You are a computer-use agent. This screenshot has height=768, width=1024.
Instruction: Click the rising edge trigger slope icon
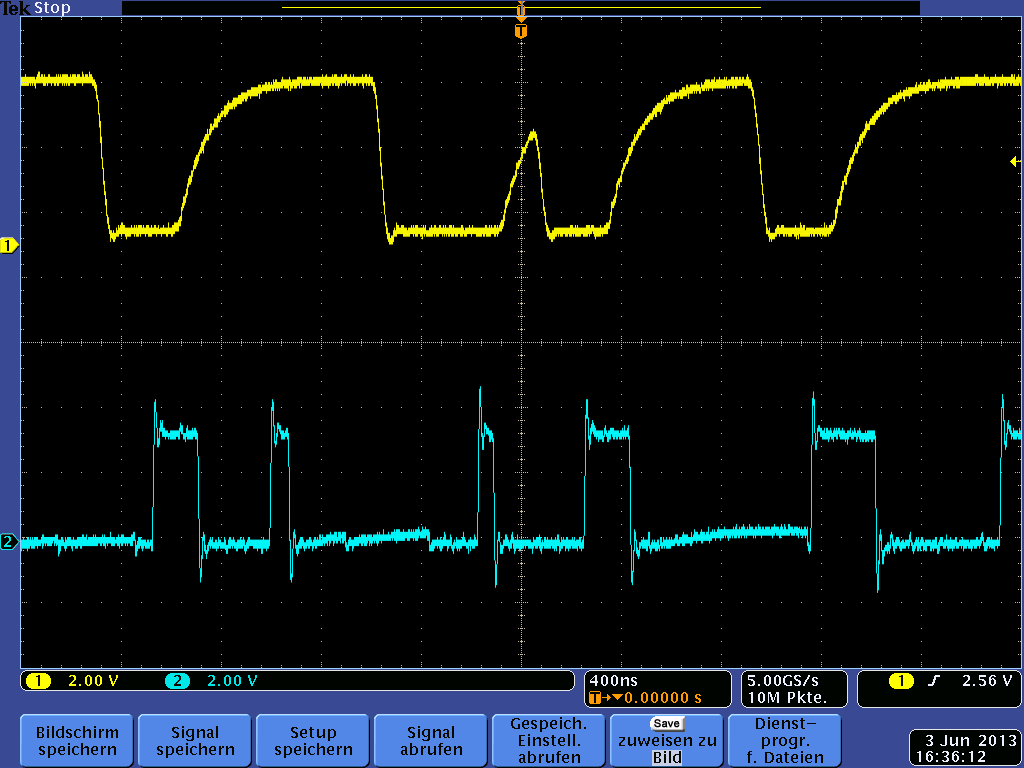coord(934,681)
